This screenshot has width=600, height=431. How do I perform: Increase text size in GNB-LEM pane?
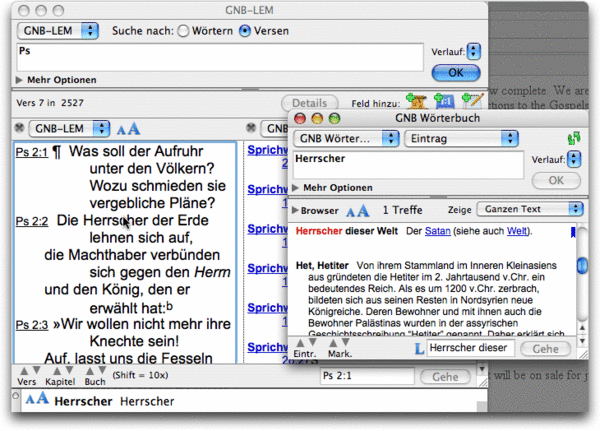tap(133, 129)
